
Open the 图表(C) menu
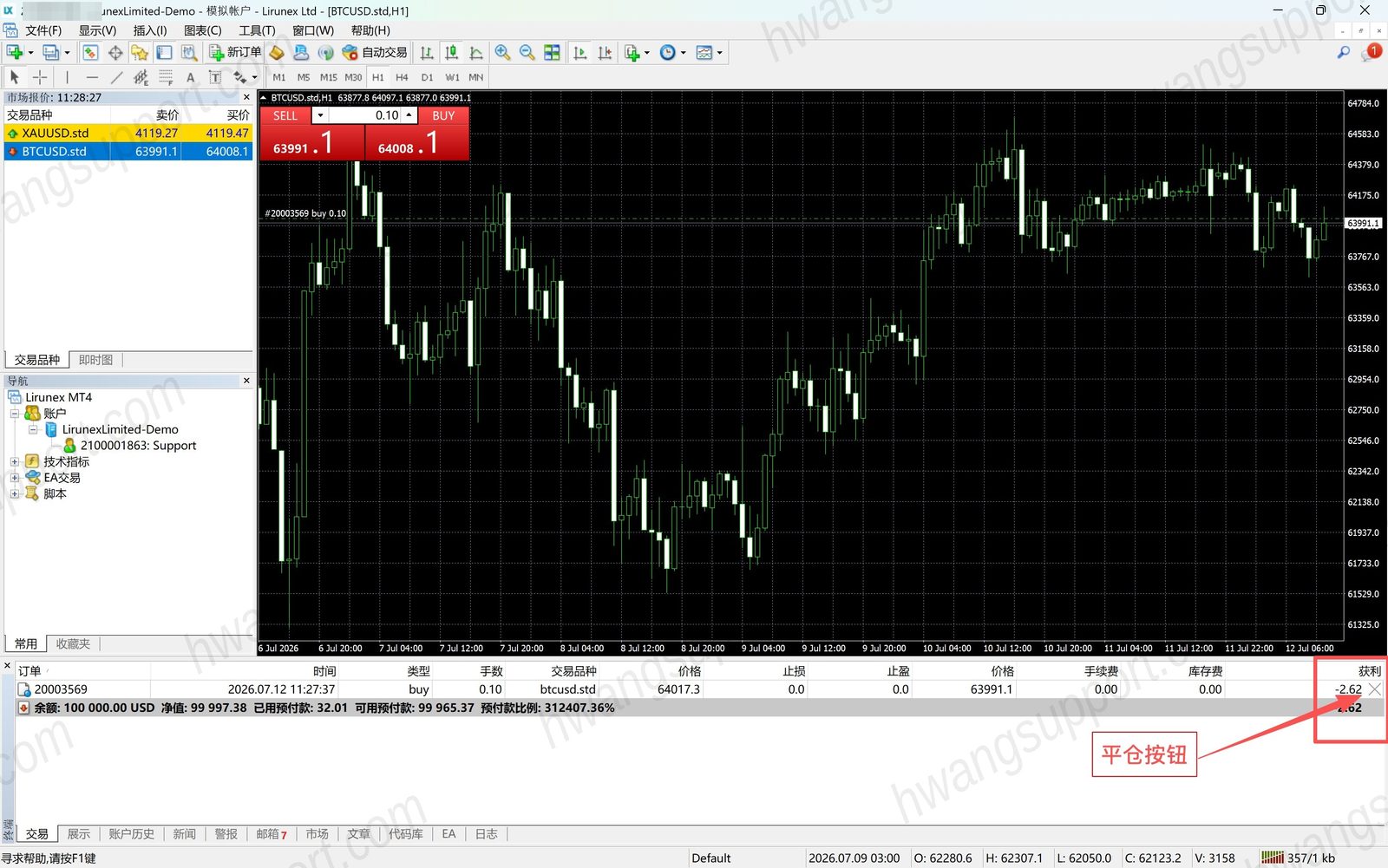point(203,30)
